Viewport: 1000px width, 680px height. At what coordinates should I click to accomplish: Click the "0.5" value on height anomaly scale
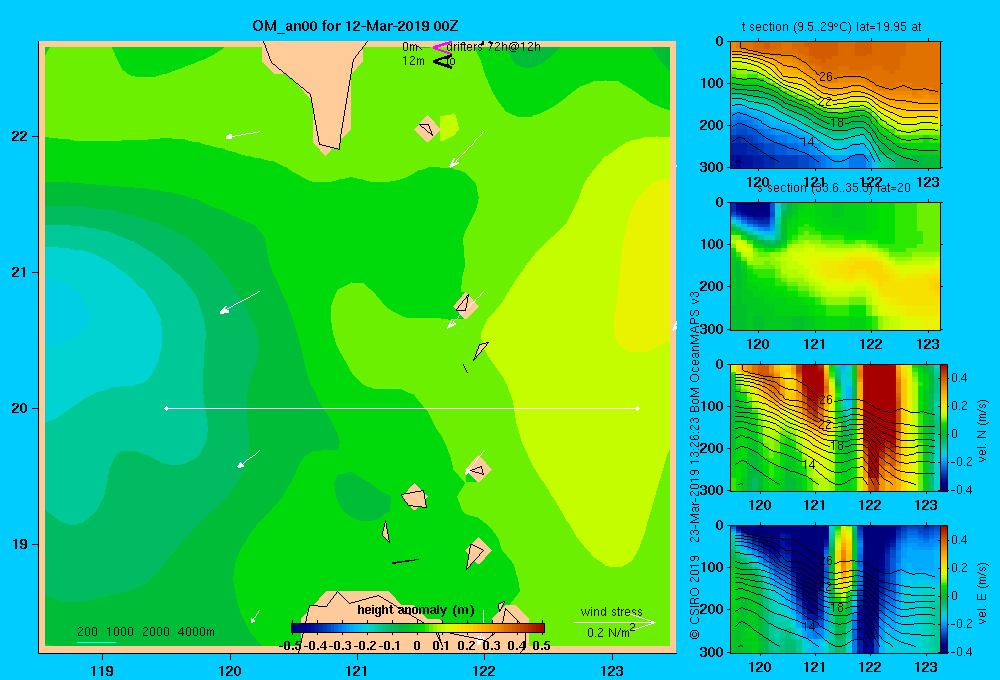point(541,646)
